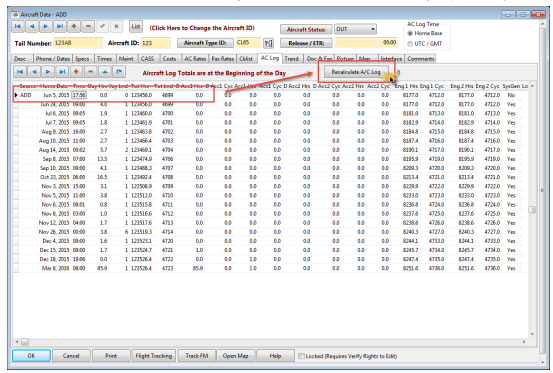Screen dimensions: 553x373
Task: Go to previous AC Log entry
Action: coord(34,72)
